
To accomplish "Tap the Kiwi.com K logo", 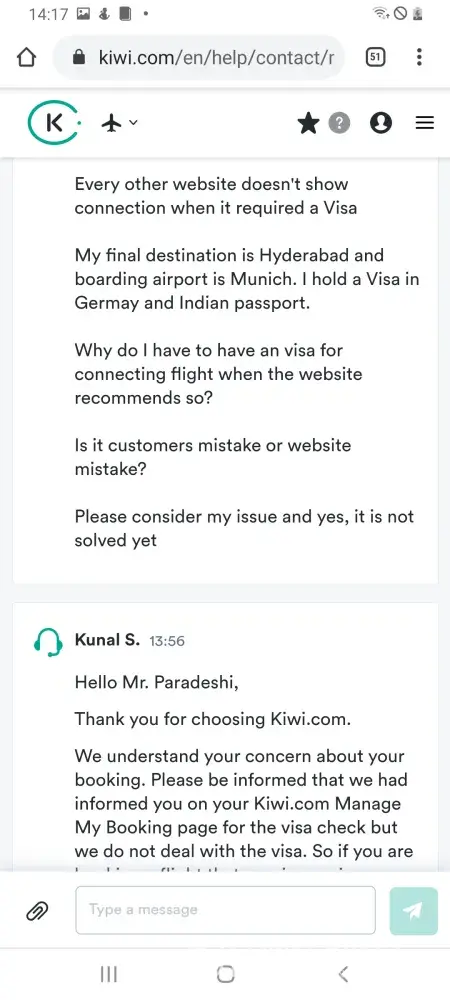I will point(54,123).
